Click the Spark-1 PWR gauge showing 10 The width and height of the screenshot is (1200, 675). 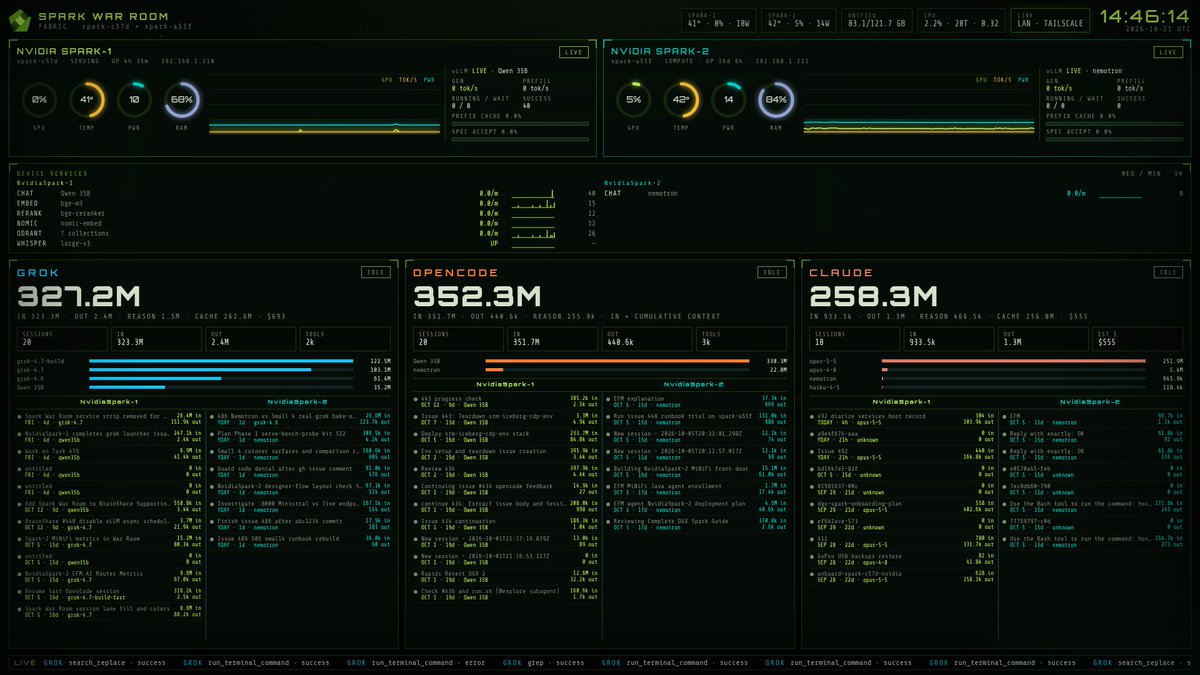134,100
